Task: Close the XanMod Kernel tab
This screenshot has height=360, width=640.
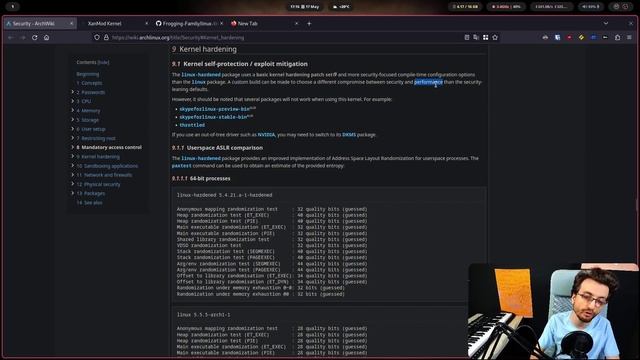Action: coord(147,24)
